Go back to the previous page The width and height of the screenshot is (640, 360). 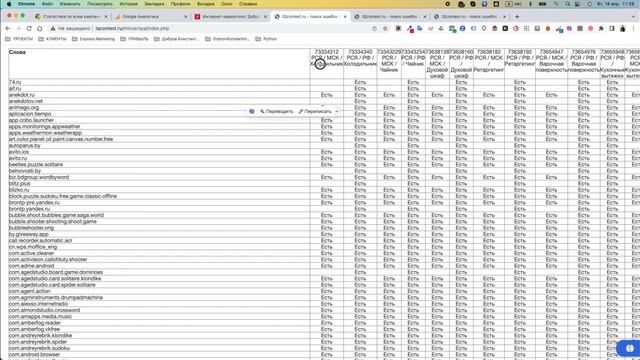8,29
